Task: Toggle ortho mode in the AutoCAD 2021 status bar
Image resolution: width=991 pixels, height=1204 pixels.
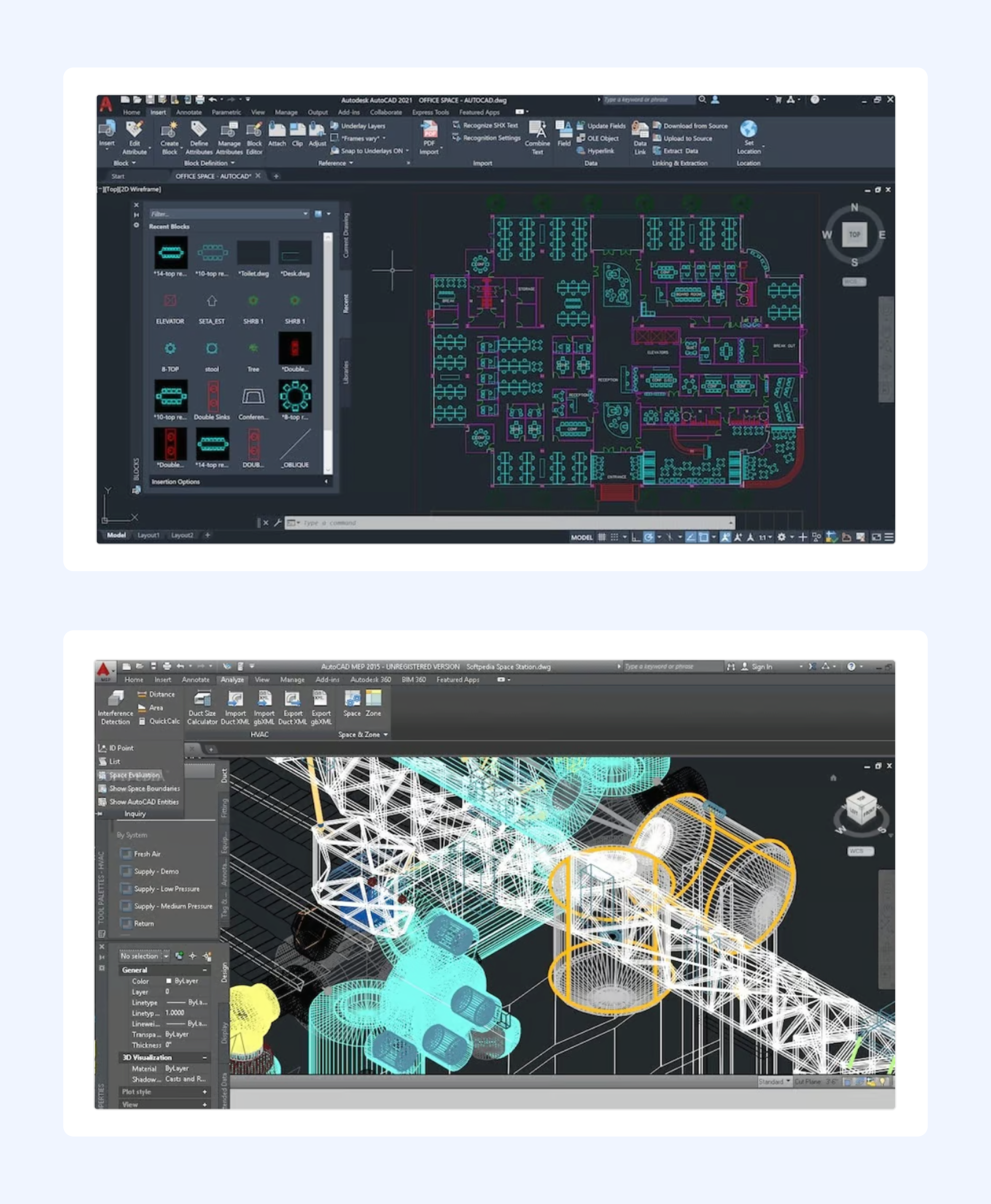Action: [636, 537]
